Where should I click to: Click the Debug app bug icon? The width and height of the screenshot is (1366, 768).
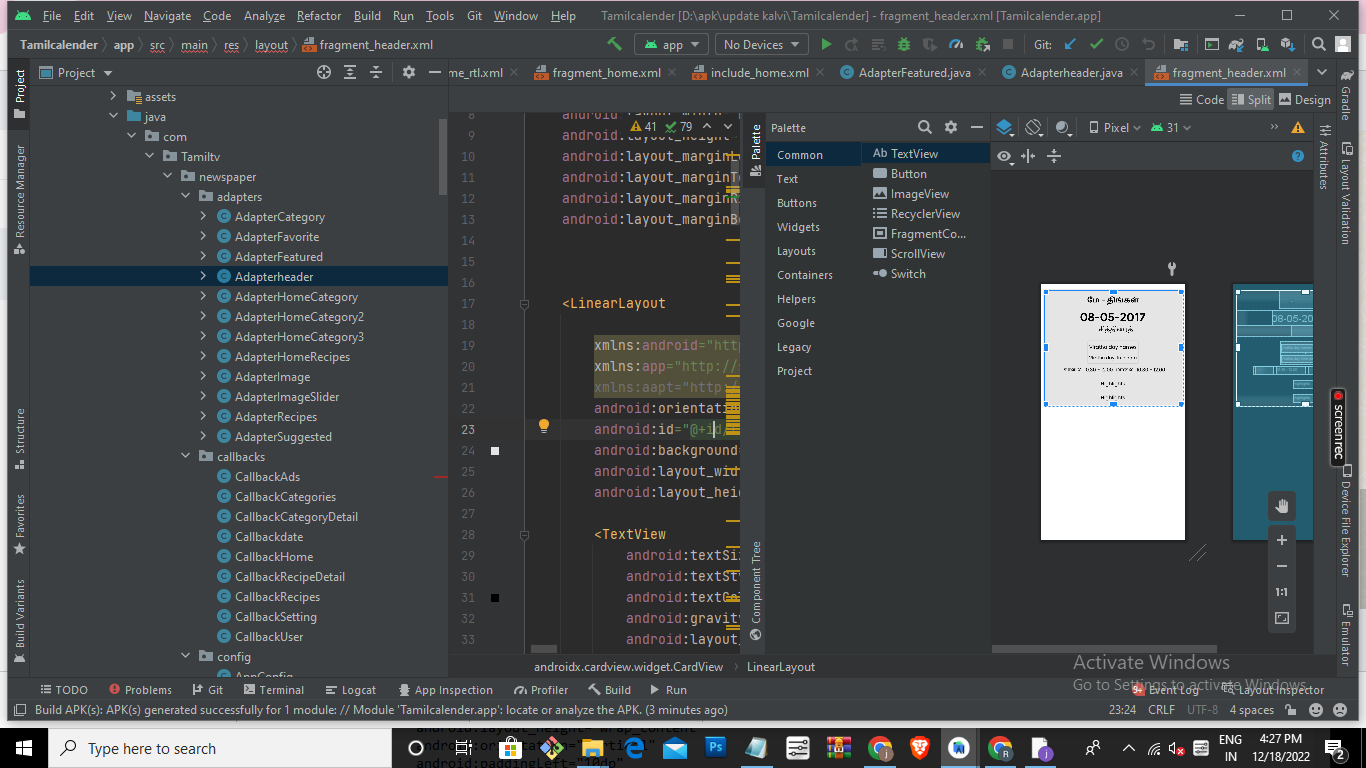pyautogui.click(x=904, y=45)
